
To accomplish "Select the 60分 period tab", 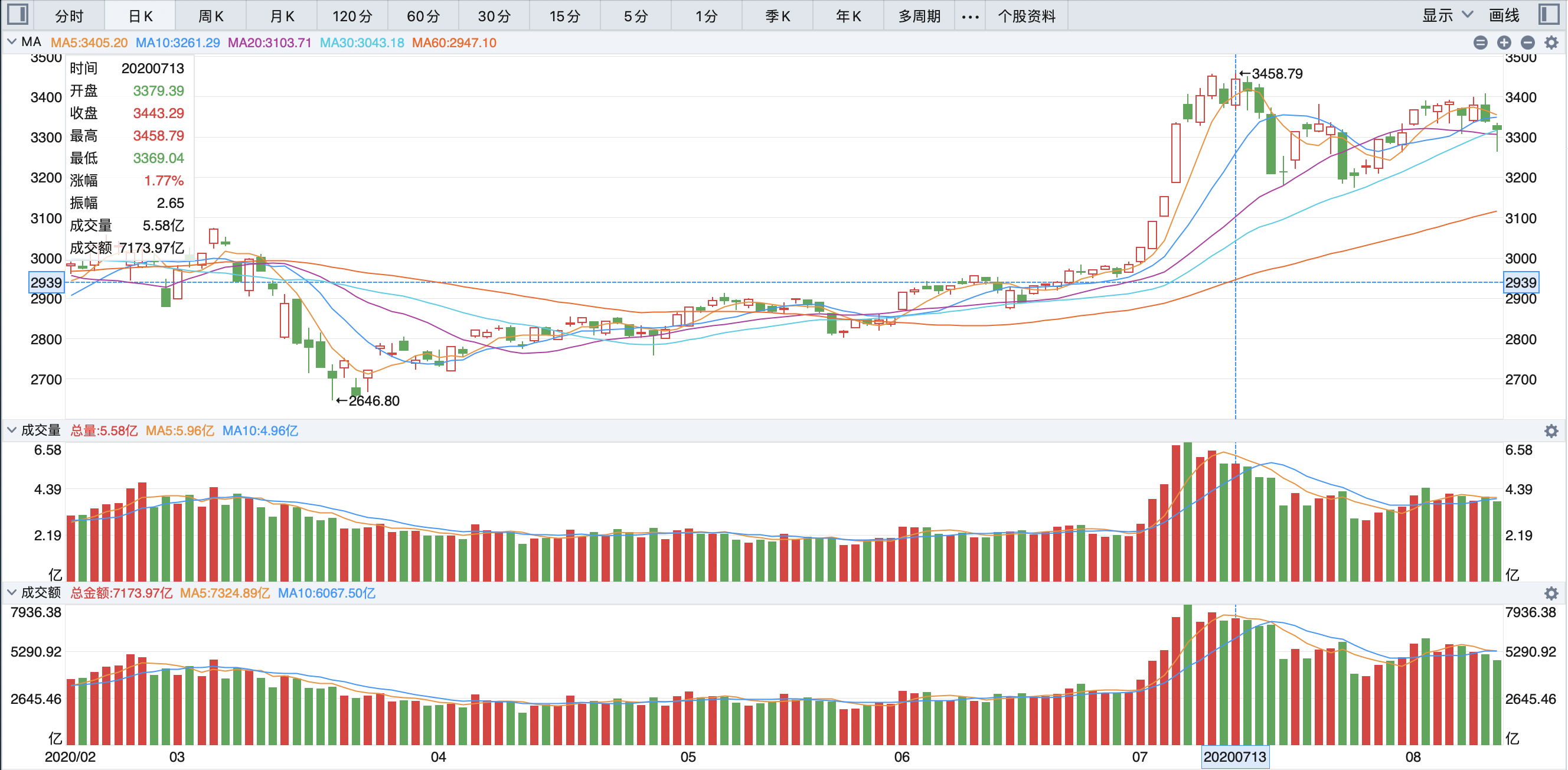I will [x=423, y=17].
